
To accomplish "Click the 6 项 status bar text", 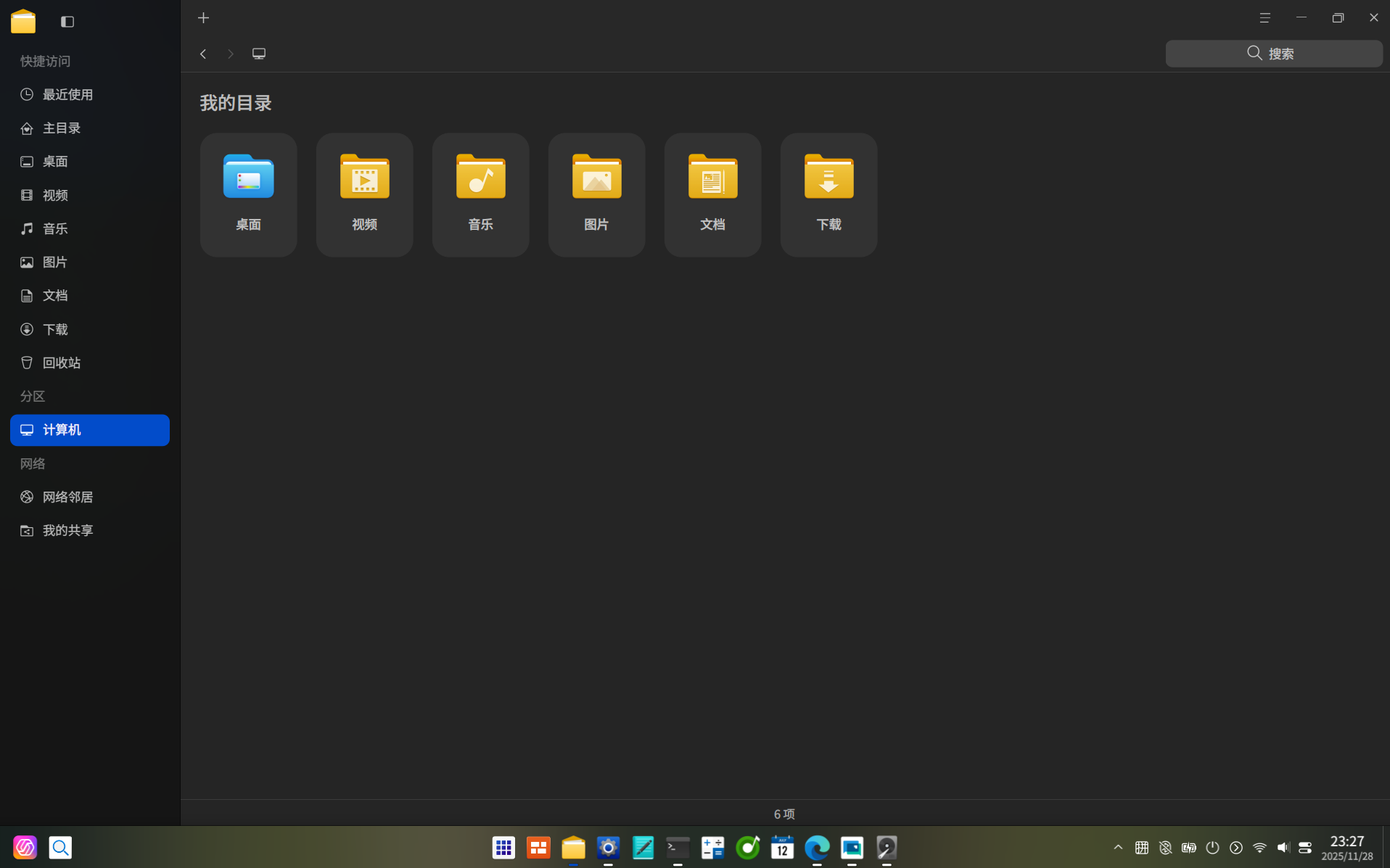I will (784, 814).
